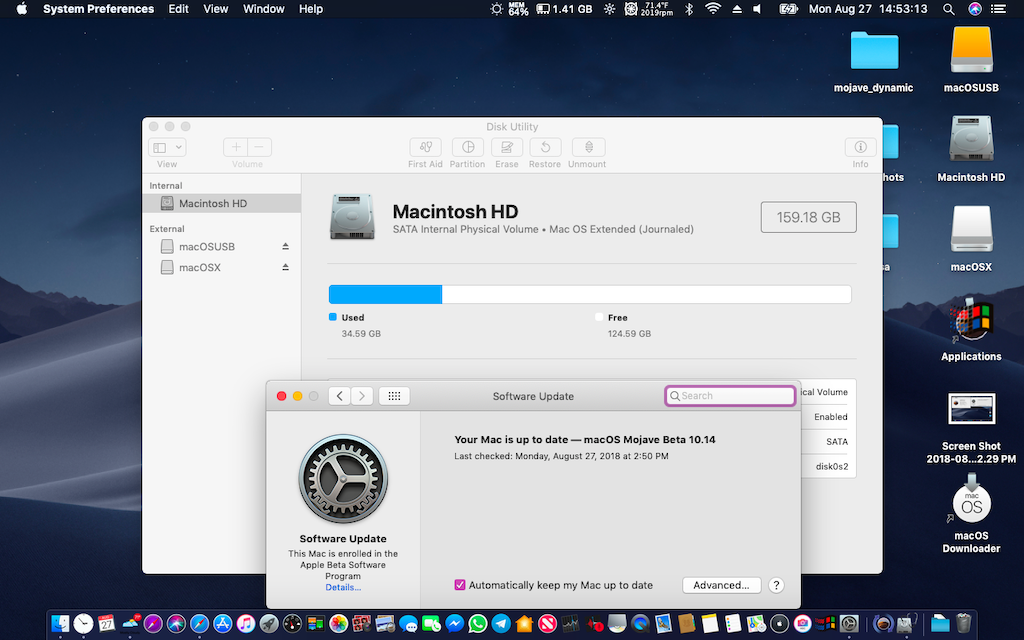This screenshot has height=640, width=1024.
Task: Run First Aid in Disk Utility toolbar
Action: [x=425, y=147]
